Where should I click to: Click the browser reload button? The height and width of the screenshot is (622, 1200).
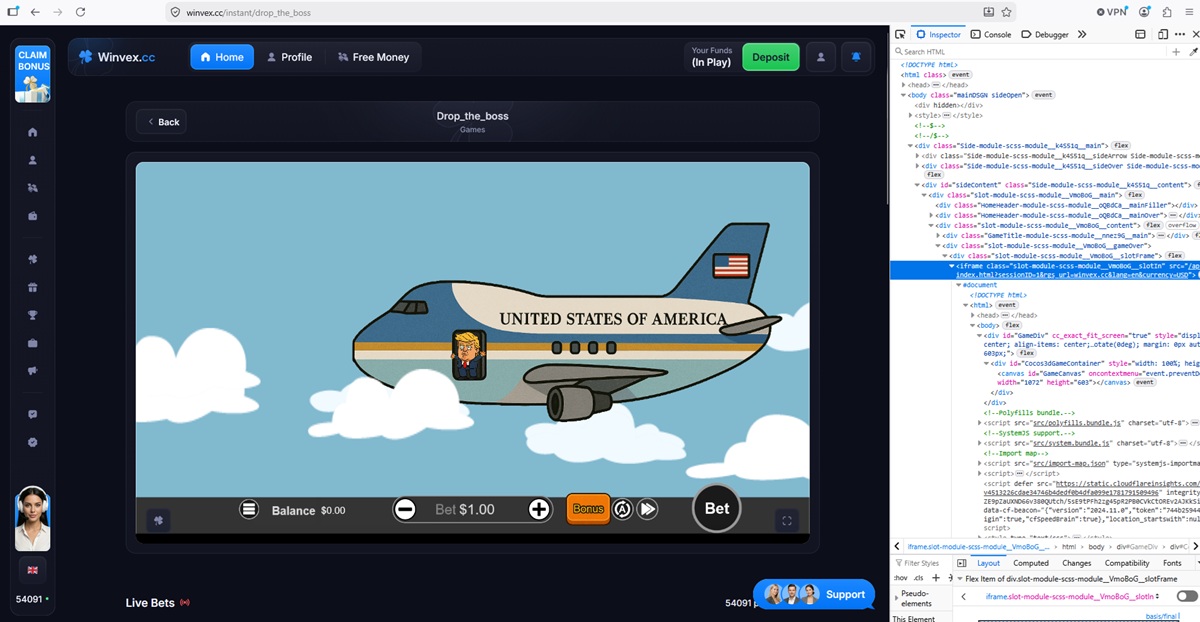(80, 12)
